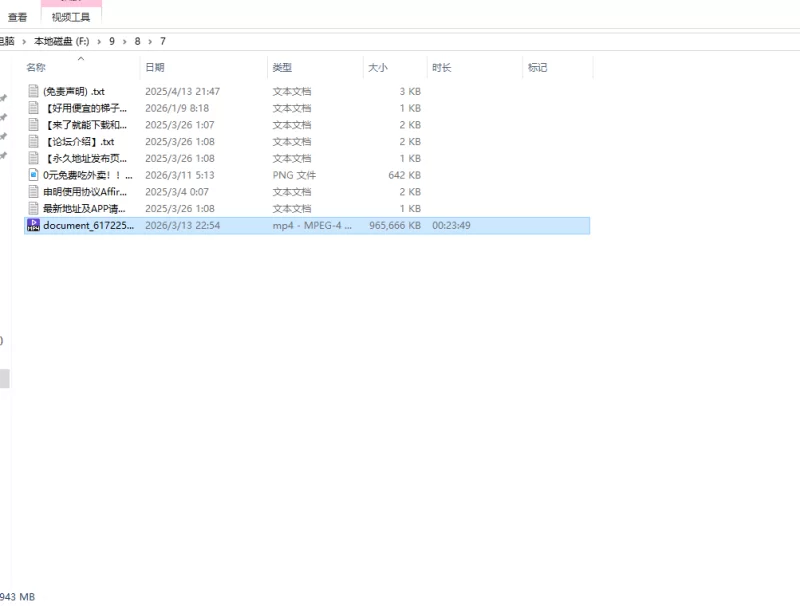
Task: Select the 【论坛介绍】.txt file icon
Action: click(x=33, y=142)
